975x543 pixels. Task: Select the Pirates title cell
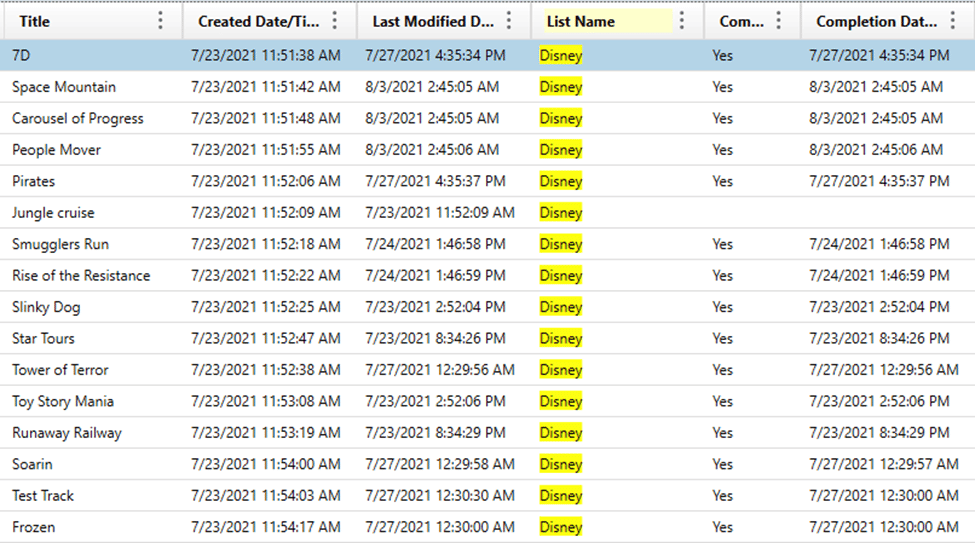[34, 181]
